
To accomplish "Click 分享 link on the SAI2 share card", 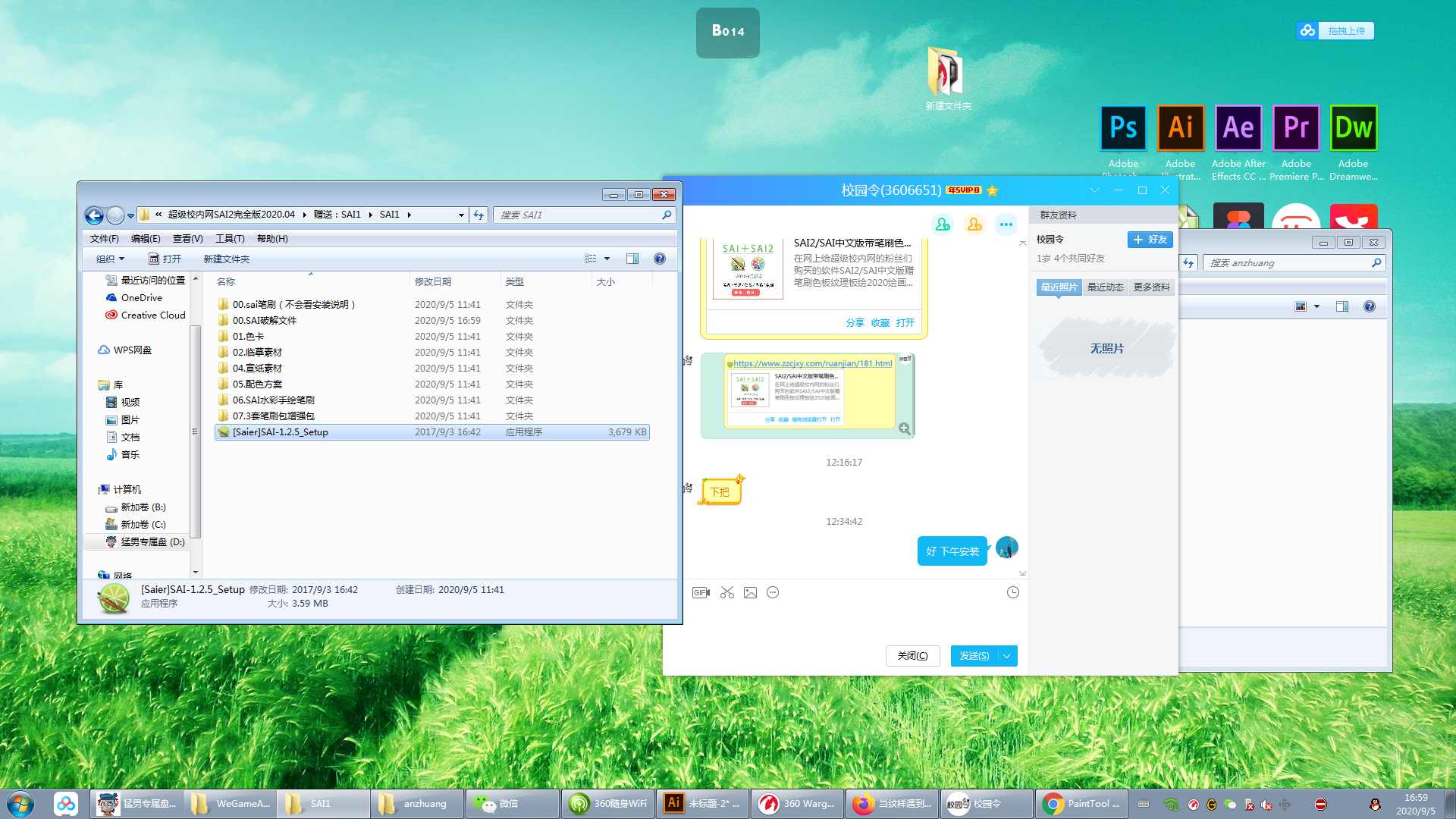I will pyautogui.click(x=855, y=323).
